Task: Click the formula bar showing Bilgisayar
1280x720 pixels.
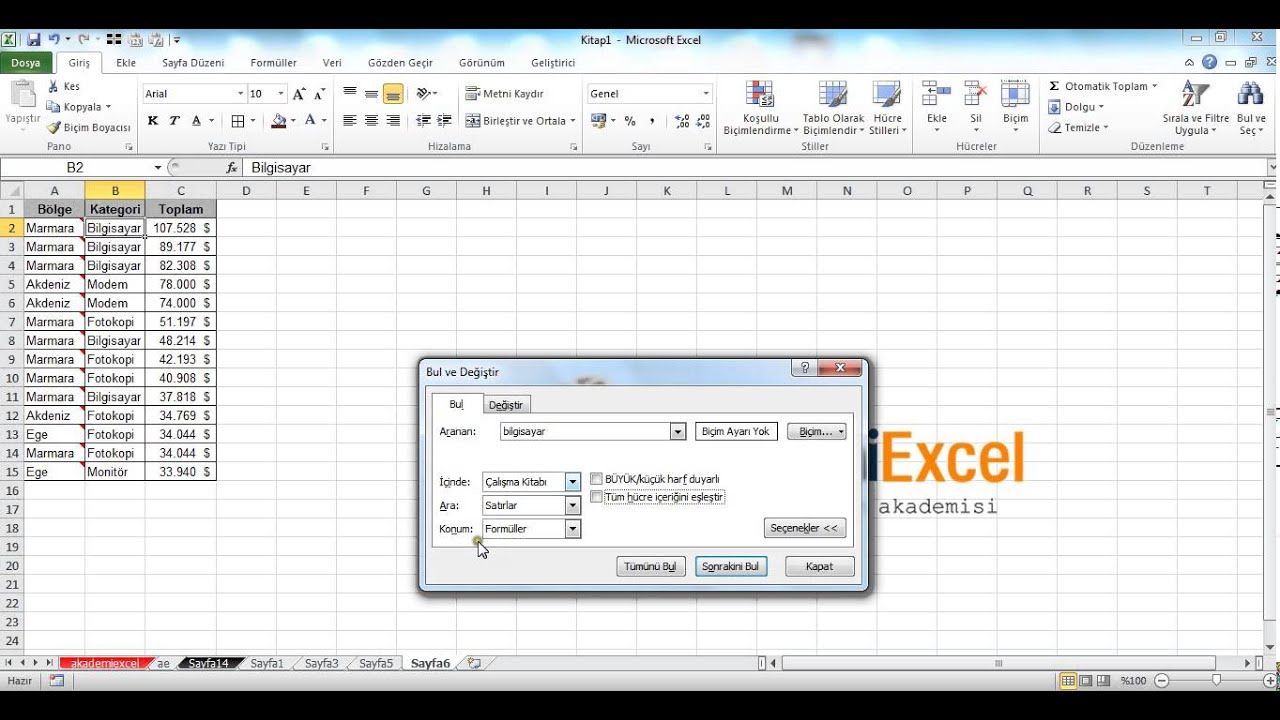Action: (x=755, y=168)
